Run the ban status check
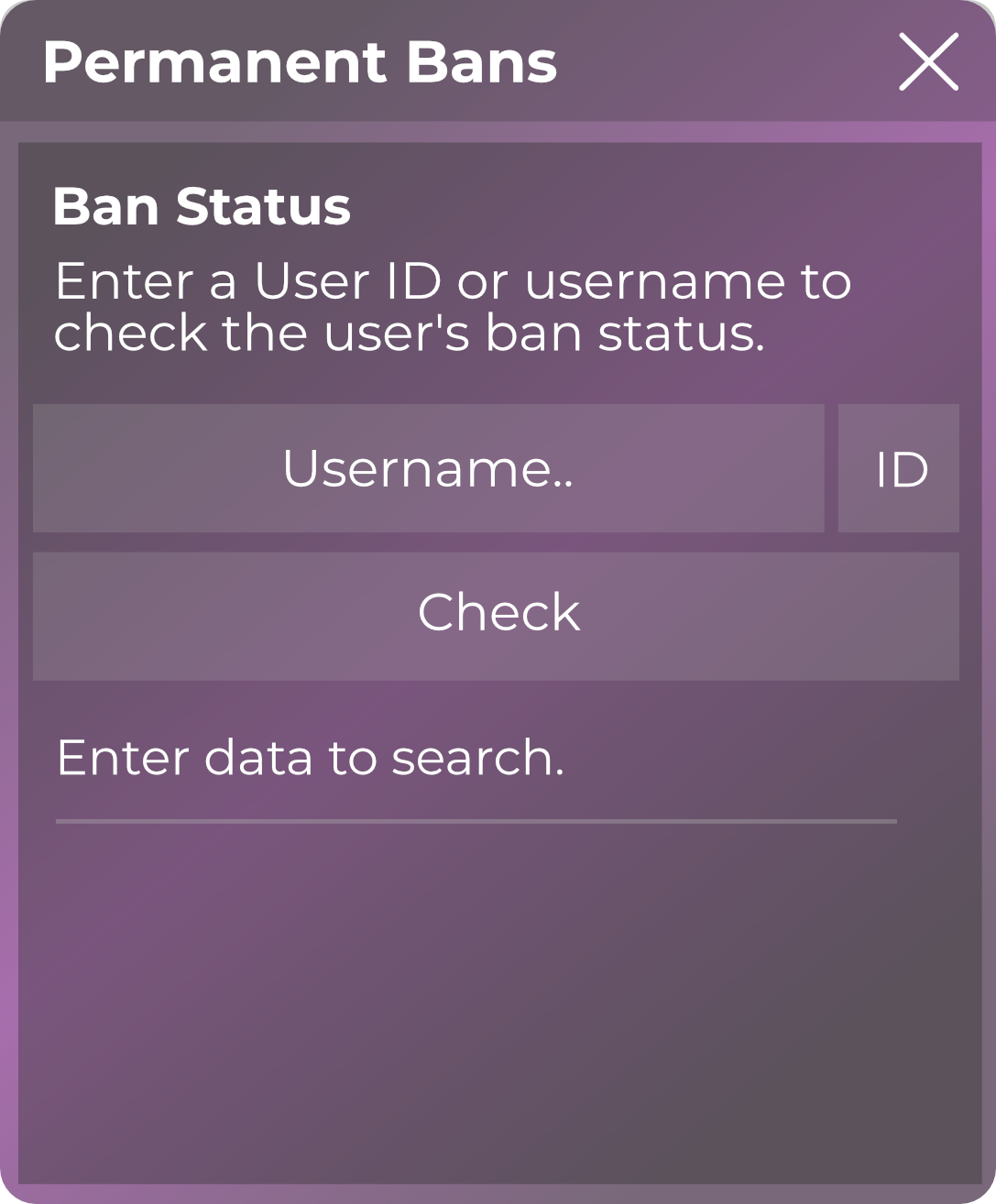Screen dimensions: 996x1204 tap(496, 615)
